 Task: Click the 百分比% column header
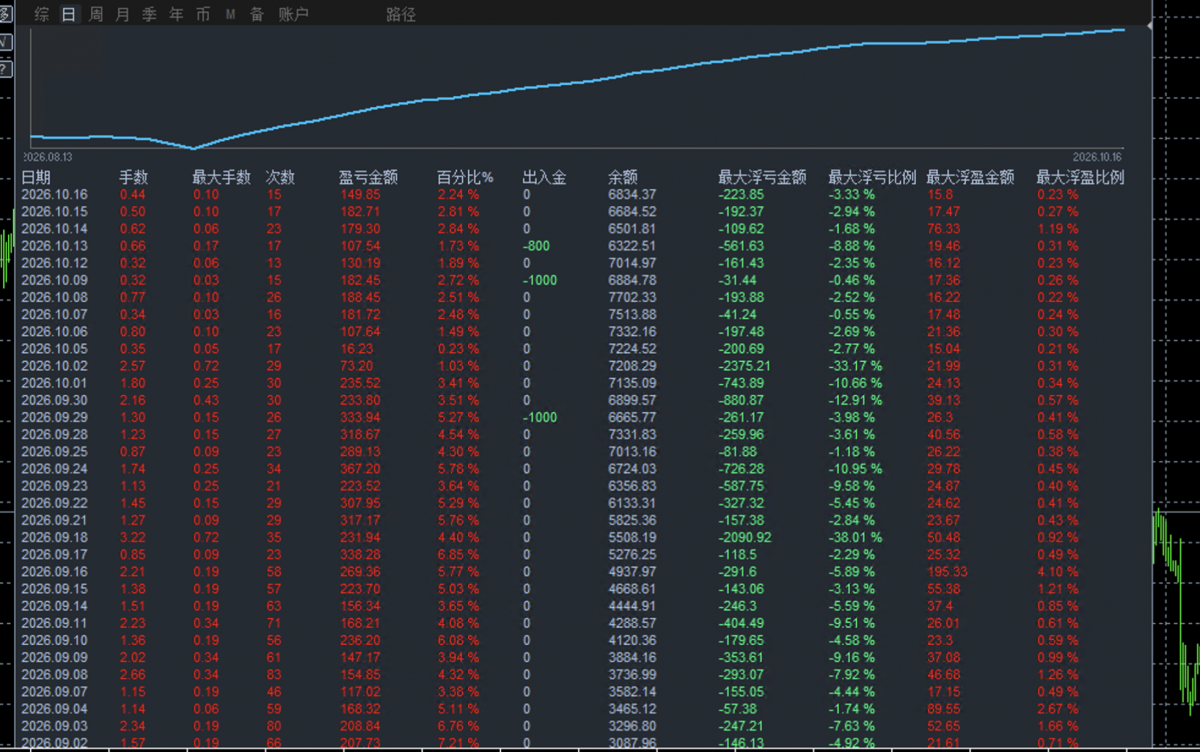[x=466, y=177]
